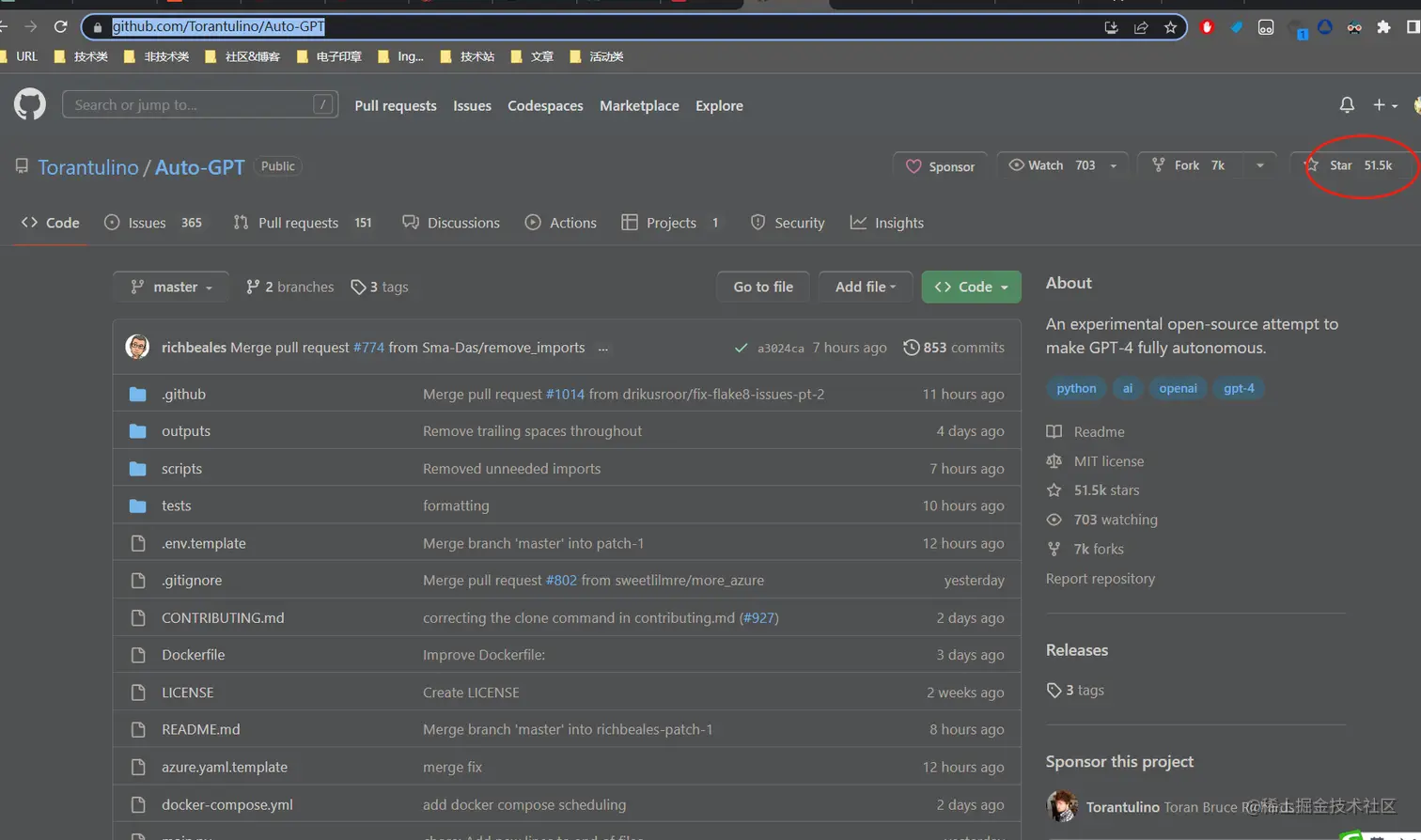This screenshot has height=840, width=1421.
Task: View 853 commits history
Action: click(x=954, y=348)
